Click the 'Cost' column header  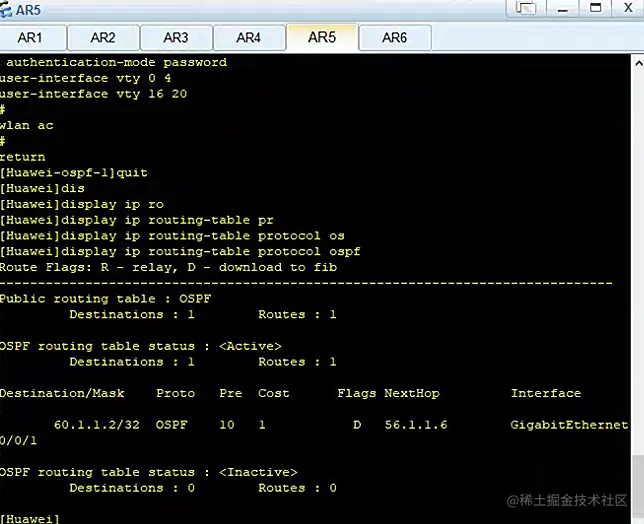coord(274,393)
